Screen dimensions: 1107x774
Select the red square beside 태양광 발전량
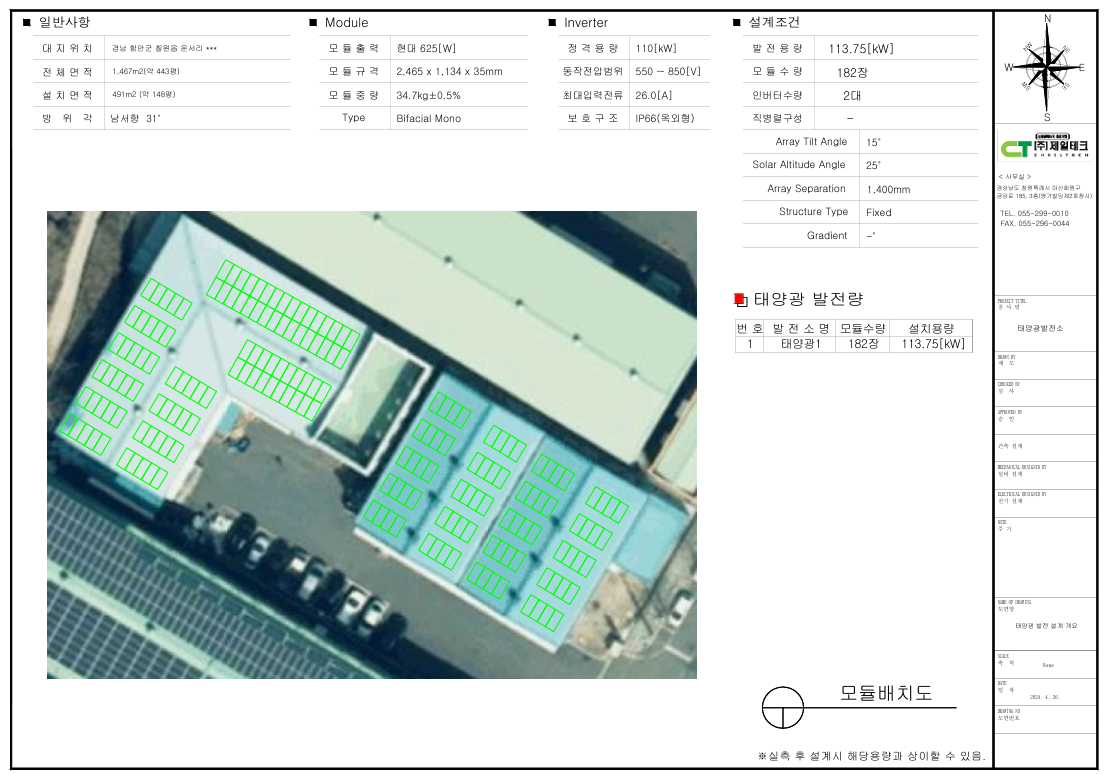740,299
